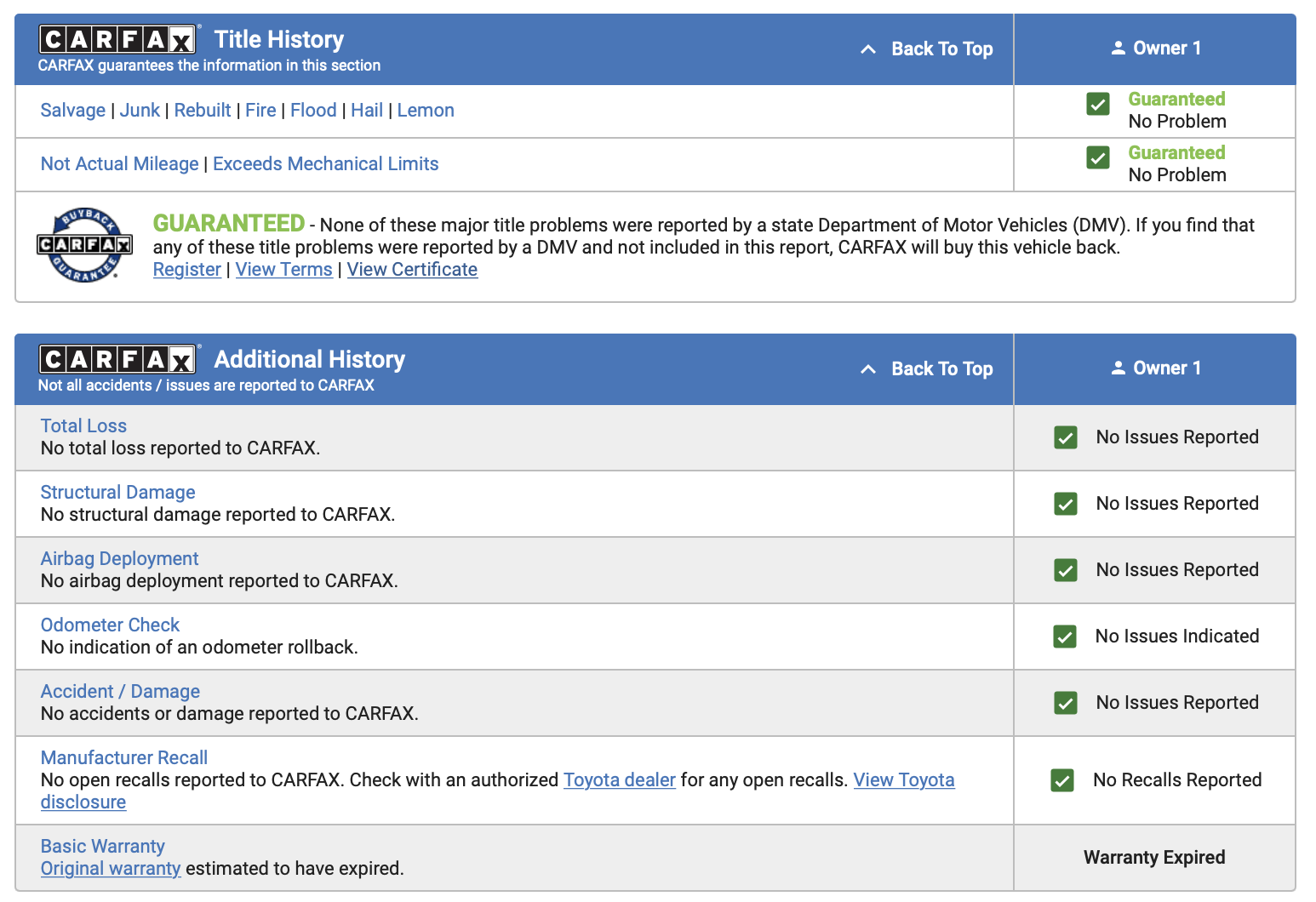Open the Fire title link
Screen dimensions: 1316x902
(x=260, y=111)
